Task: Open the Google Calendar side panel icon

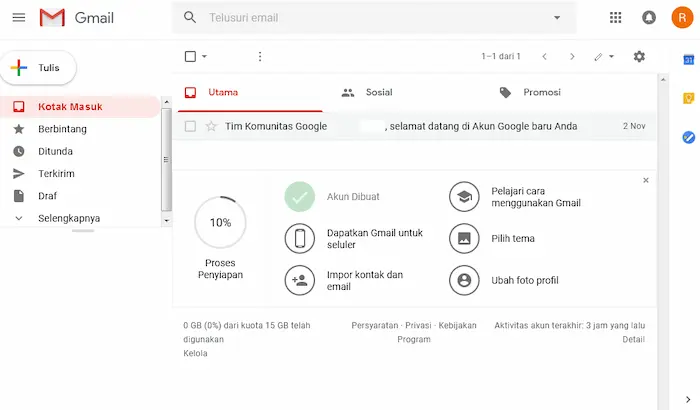Action: (x=688, y=60)
